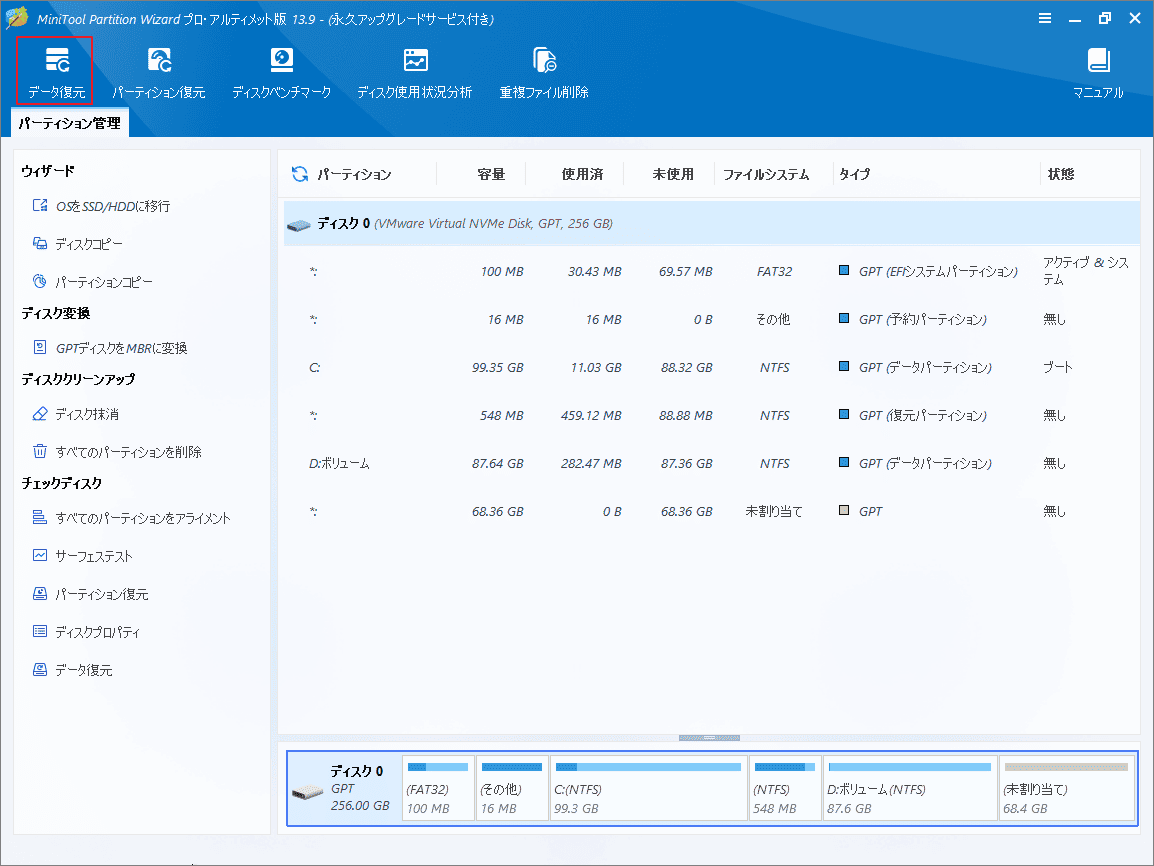Open ディスクプロパティ from sidebar

pyautogui.click(x=86, y=632)
